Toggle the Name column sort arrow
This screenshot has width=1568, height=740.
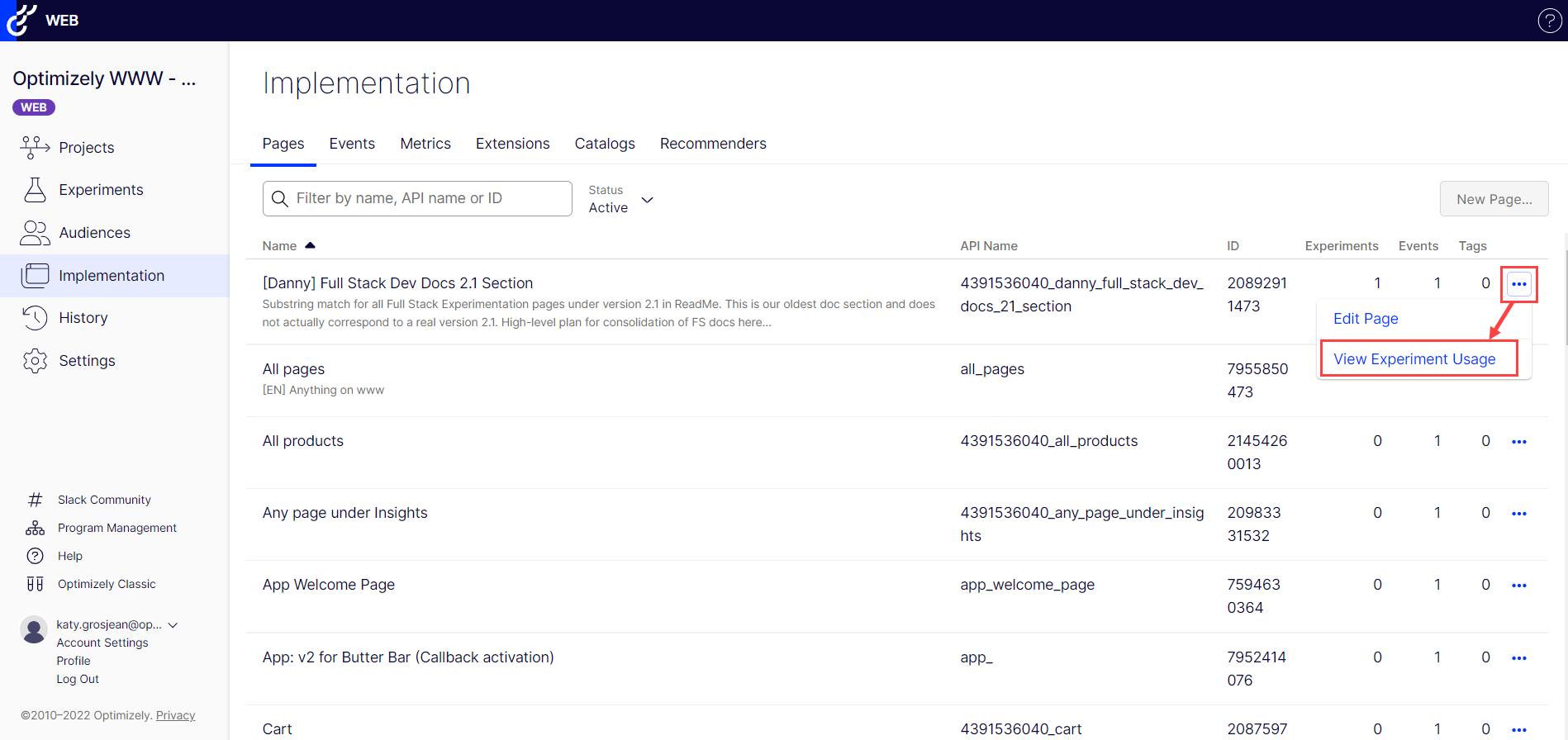coord(310,245)
